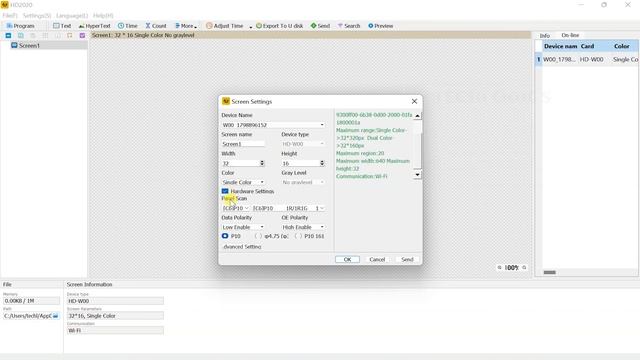Click the Program toolbar icon

point(20,26)
